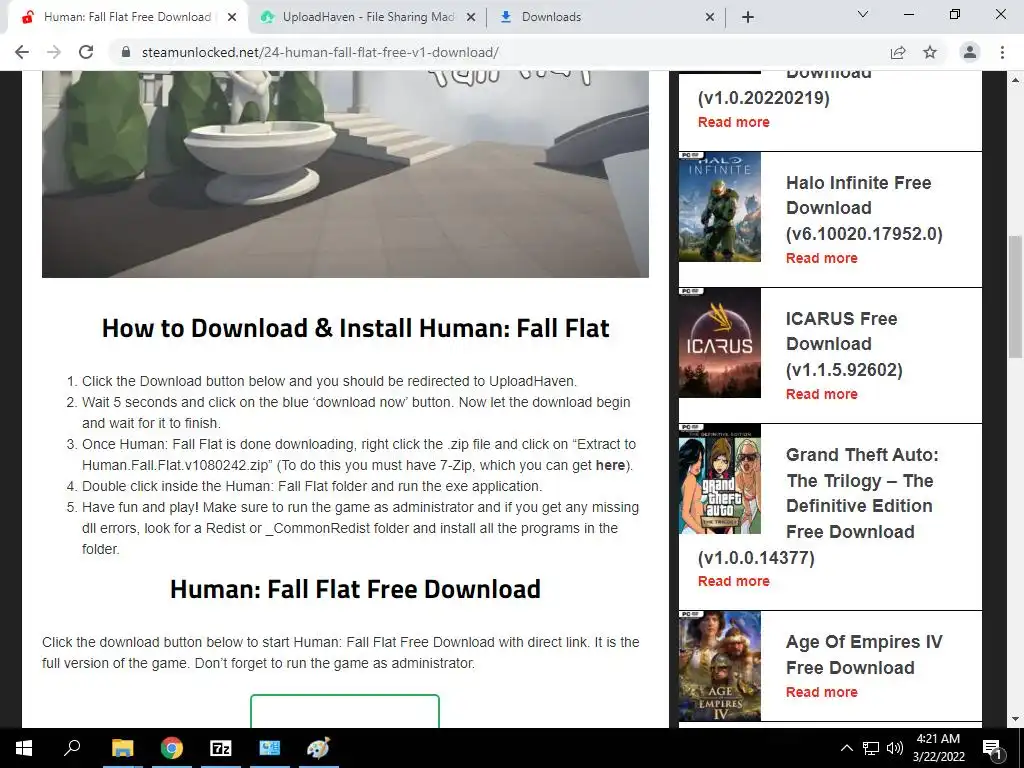Click taskbar icon between 7-Zip and Paint
1024x768 pixels.
[x=270, y=748]
